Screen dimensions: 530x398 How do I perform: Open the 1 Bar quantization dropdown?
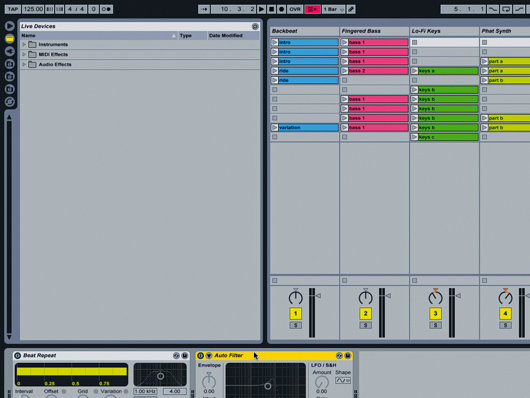point(333,9)
